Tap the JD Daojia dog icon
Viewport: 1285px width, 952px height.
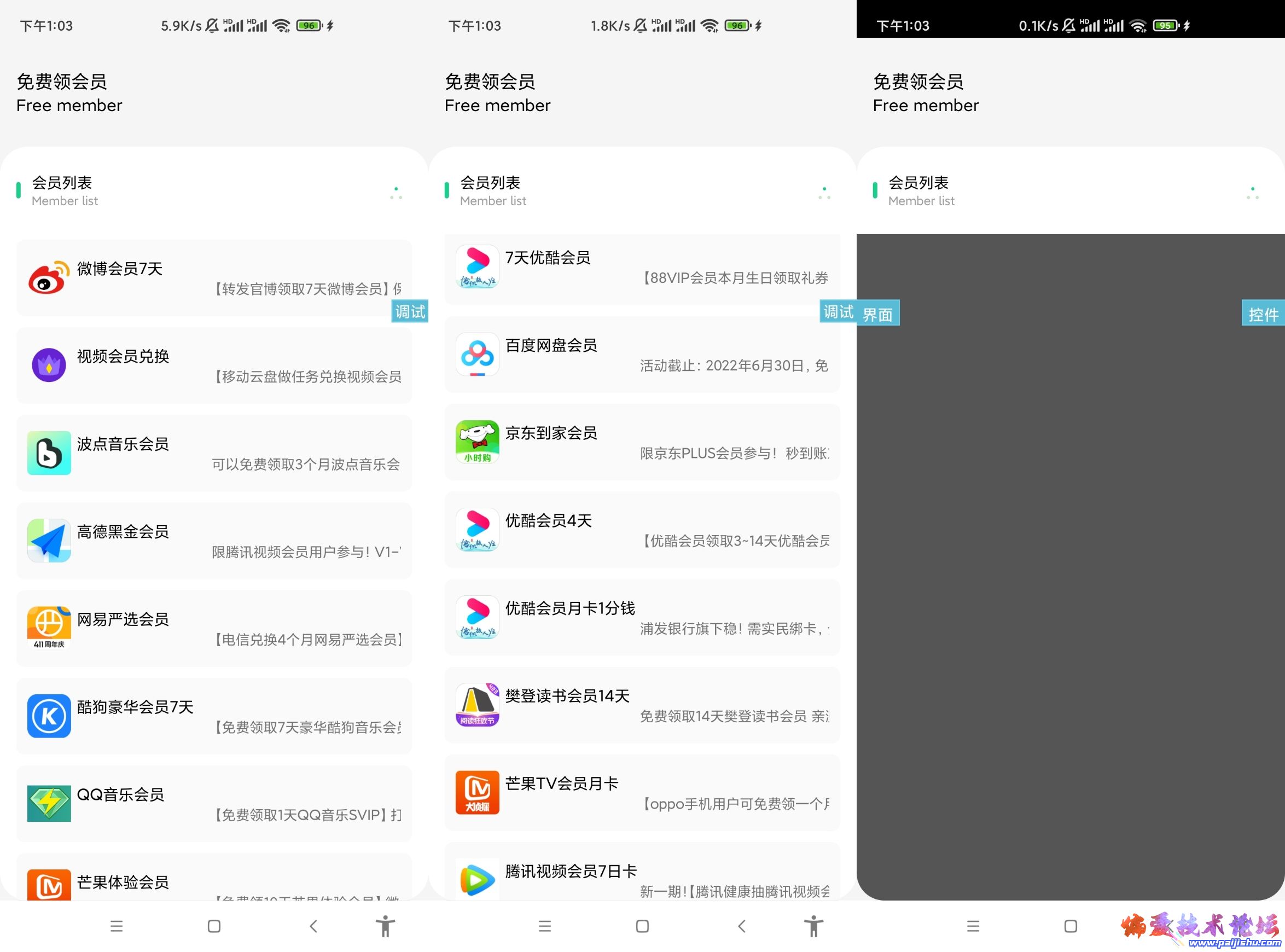(x=477, y=442)
